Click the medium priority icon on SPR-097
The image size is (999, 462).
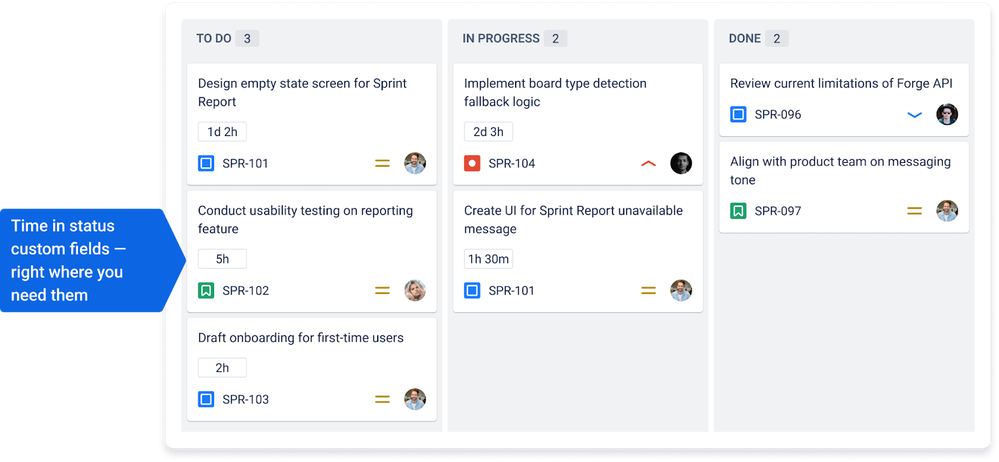point(914,211)
